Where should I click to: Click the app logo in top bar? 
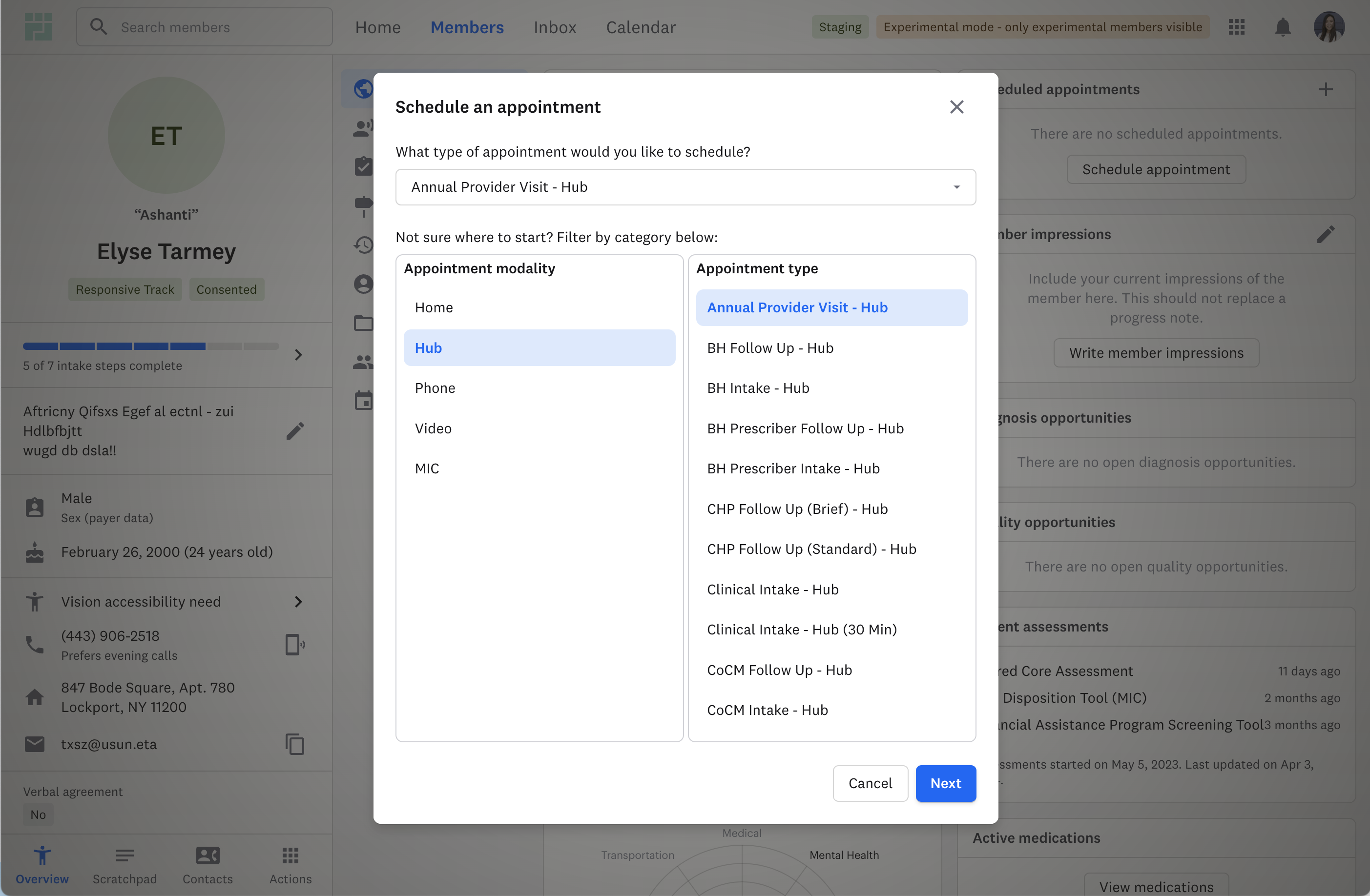[39, 26]
